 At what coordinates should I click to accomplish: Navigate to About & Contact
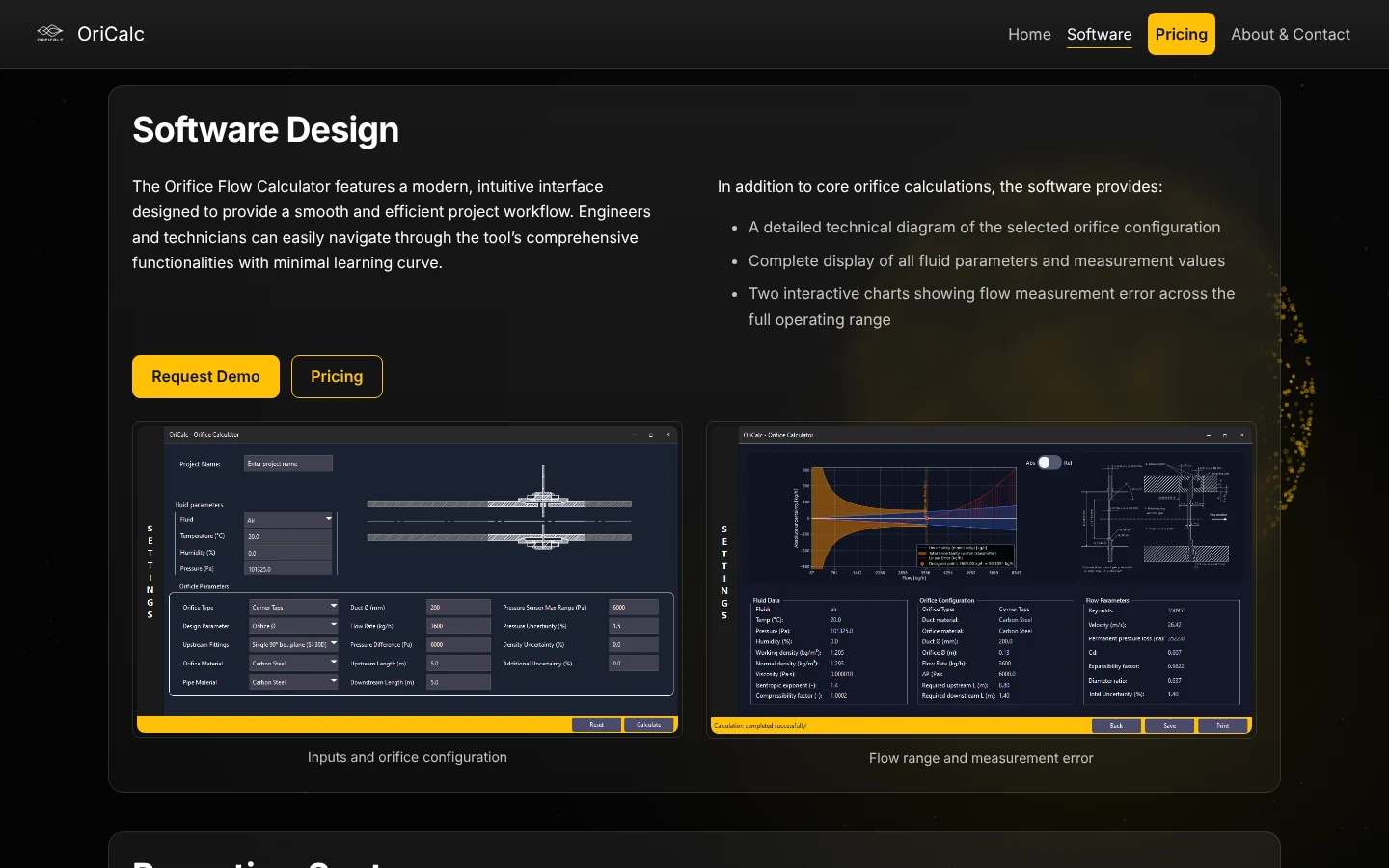coord(1291,34)
